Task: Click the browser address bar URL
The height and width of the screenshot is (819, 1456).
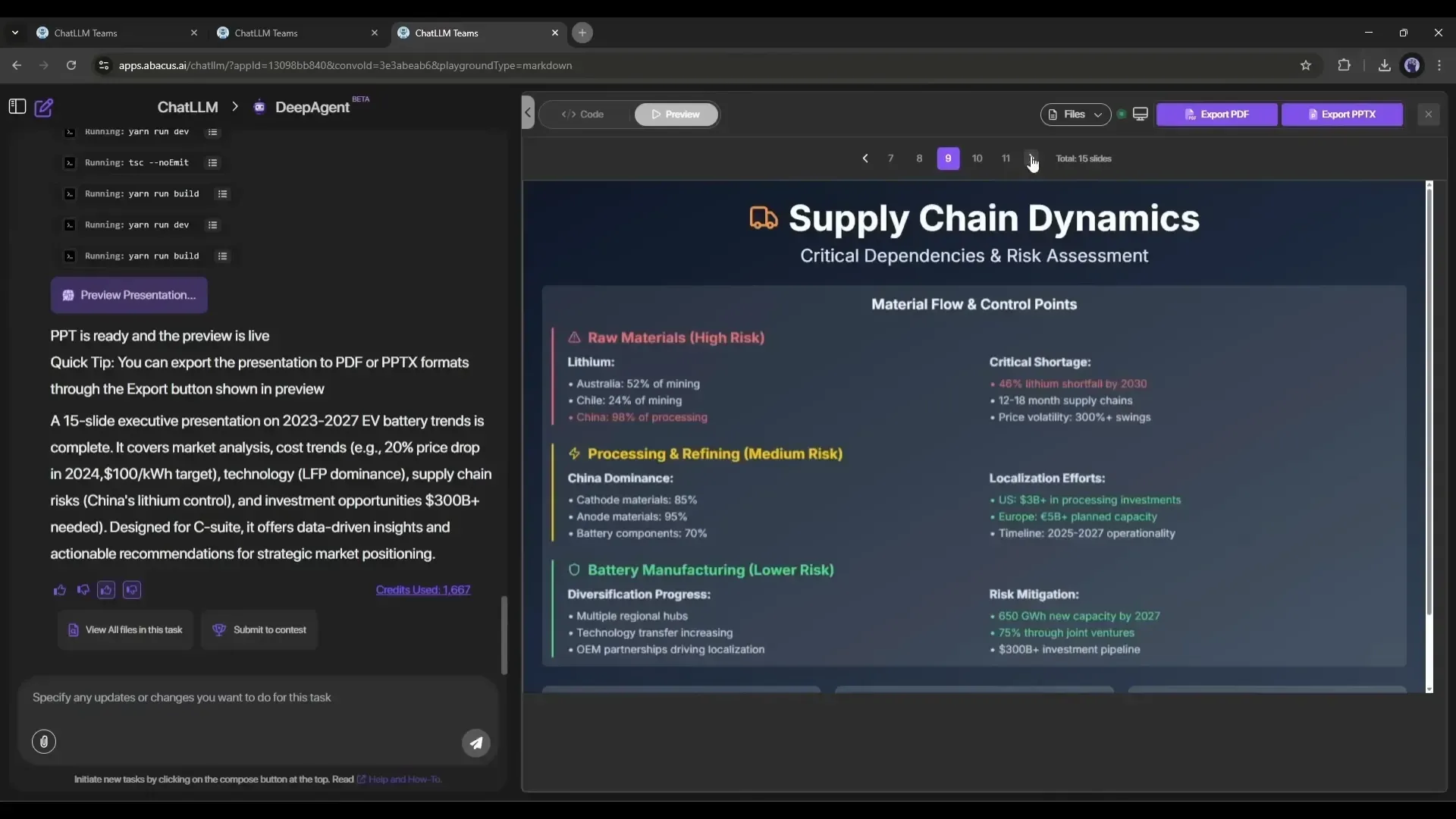Action: 345,65
